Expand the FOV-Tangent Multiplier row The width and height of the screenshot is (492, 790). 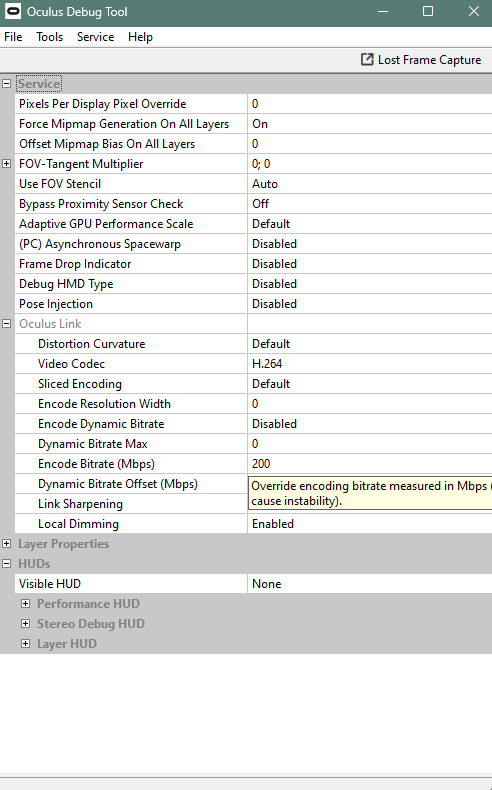(7, 164)
